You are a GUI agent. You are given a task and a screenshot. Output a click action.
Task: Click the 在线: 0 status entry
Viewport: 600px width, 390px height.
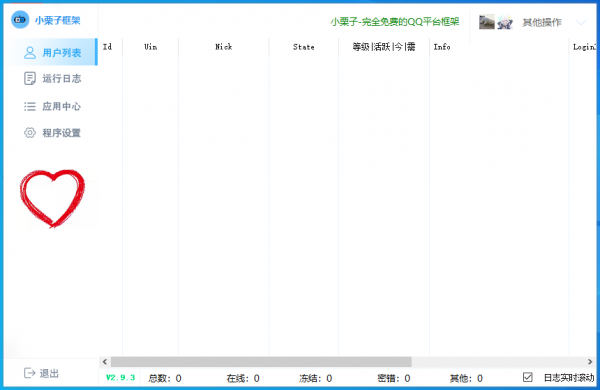(x=243, y=379)
